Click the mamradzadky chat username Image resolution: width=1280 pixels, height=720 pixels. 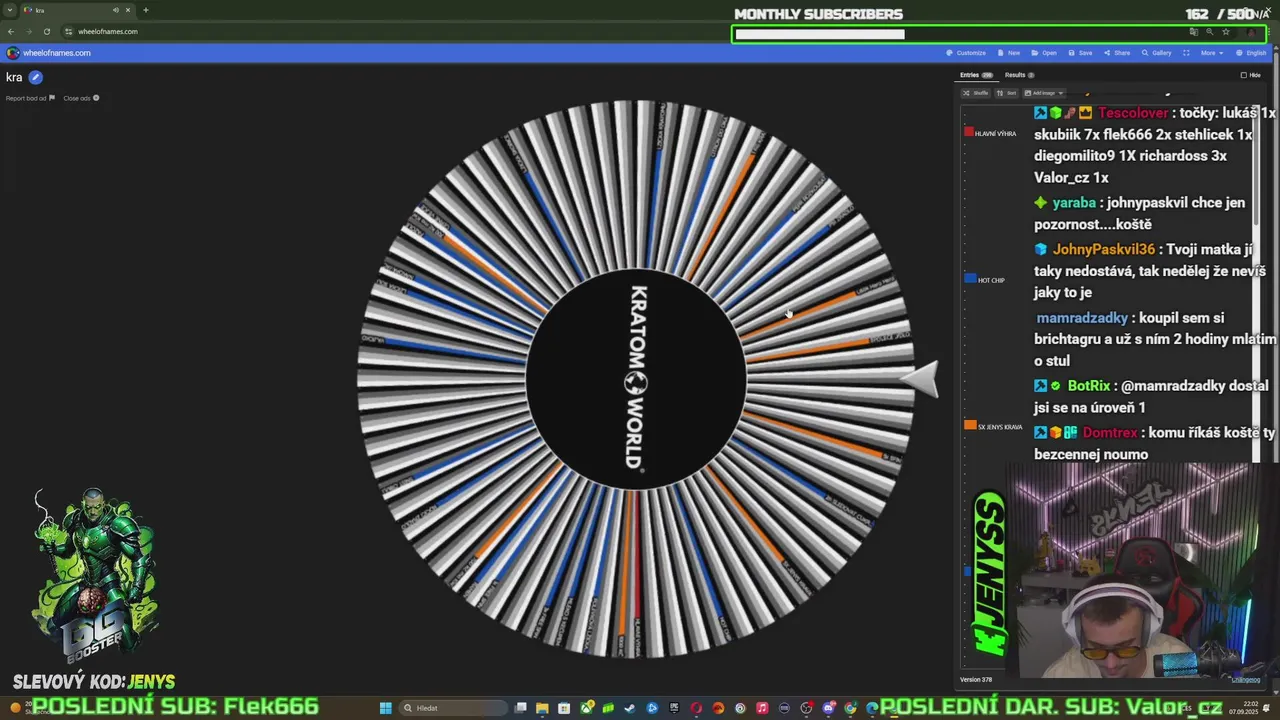pos(1082,318)
